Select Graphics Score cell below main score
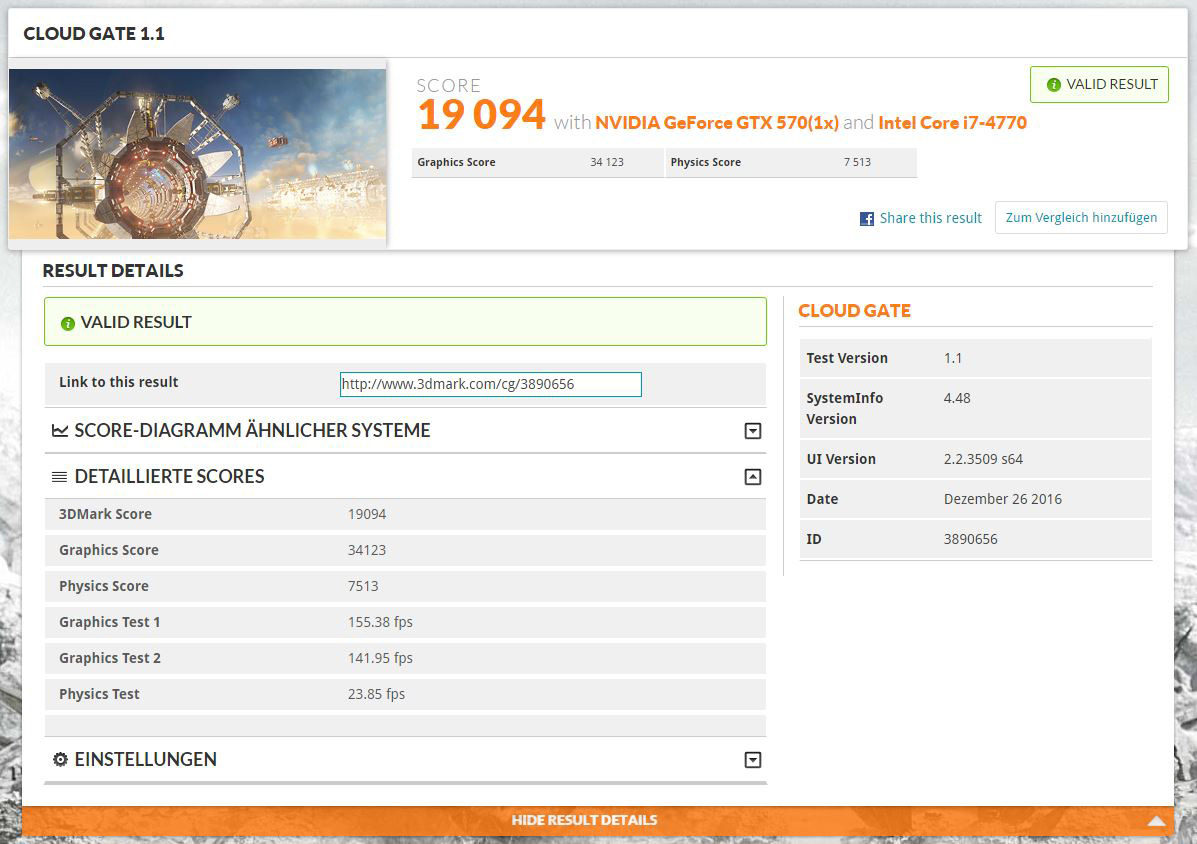 point(537,163)
